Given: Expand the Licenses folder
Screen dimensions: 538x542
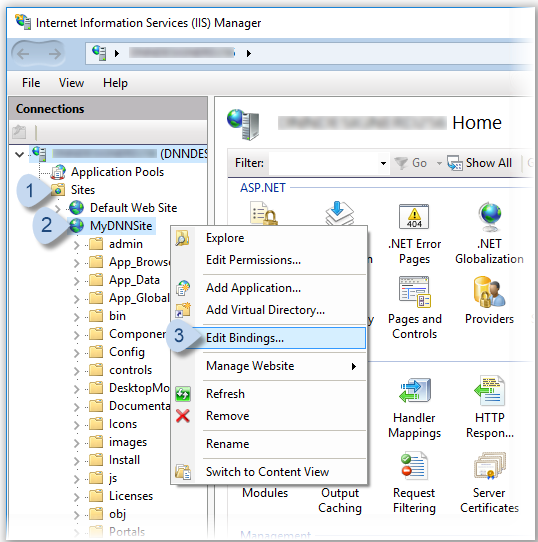Looking at the screenshot, I should pos(76,497).
